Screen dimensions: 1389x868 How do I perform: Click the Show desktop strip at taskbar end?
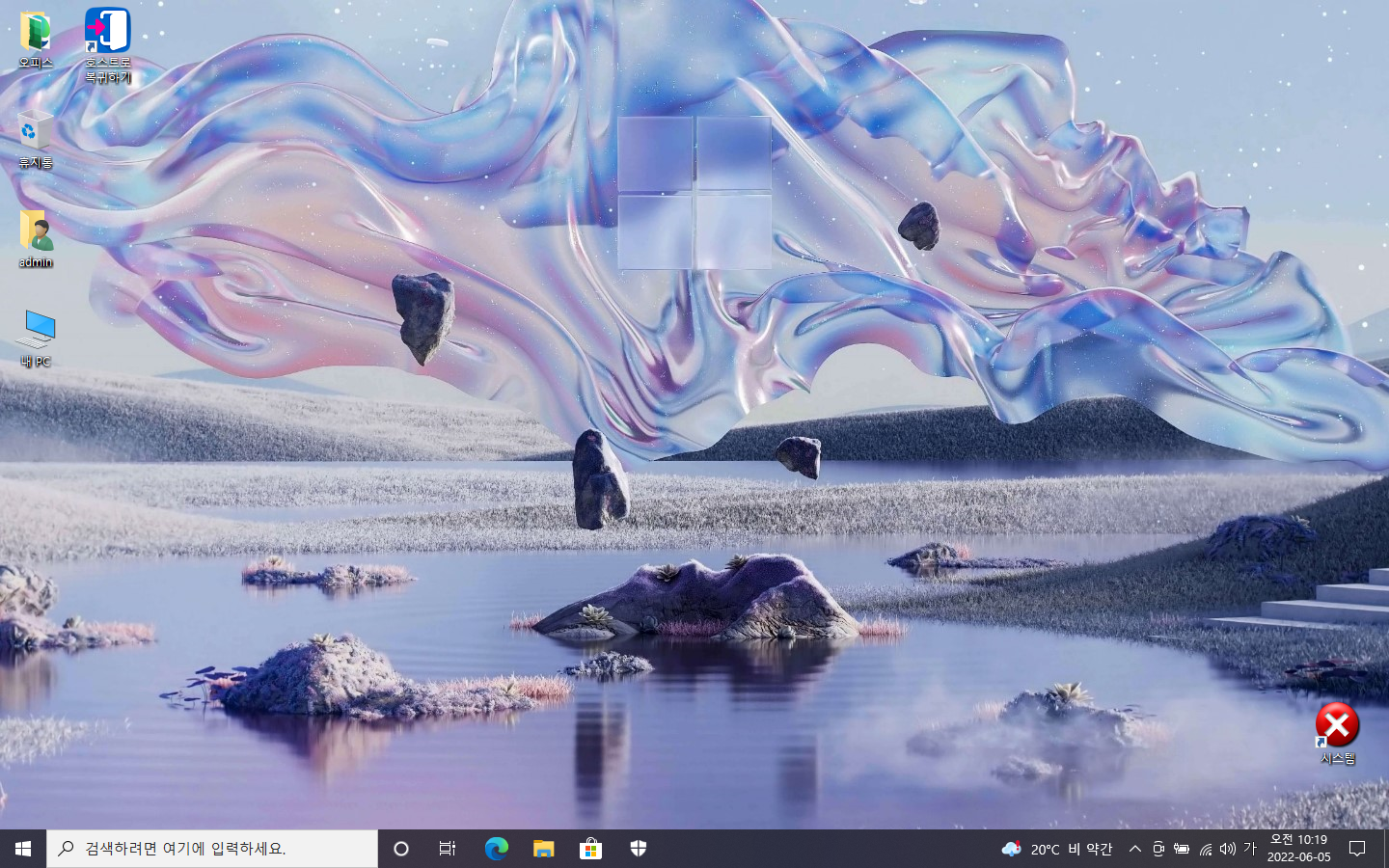click(x=1385, y=849)
